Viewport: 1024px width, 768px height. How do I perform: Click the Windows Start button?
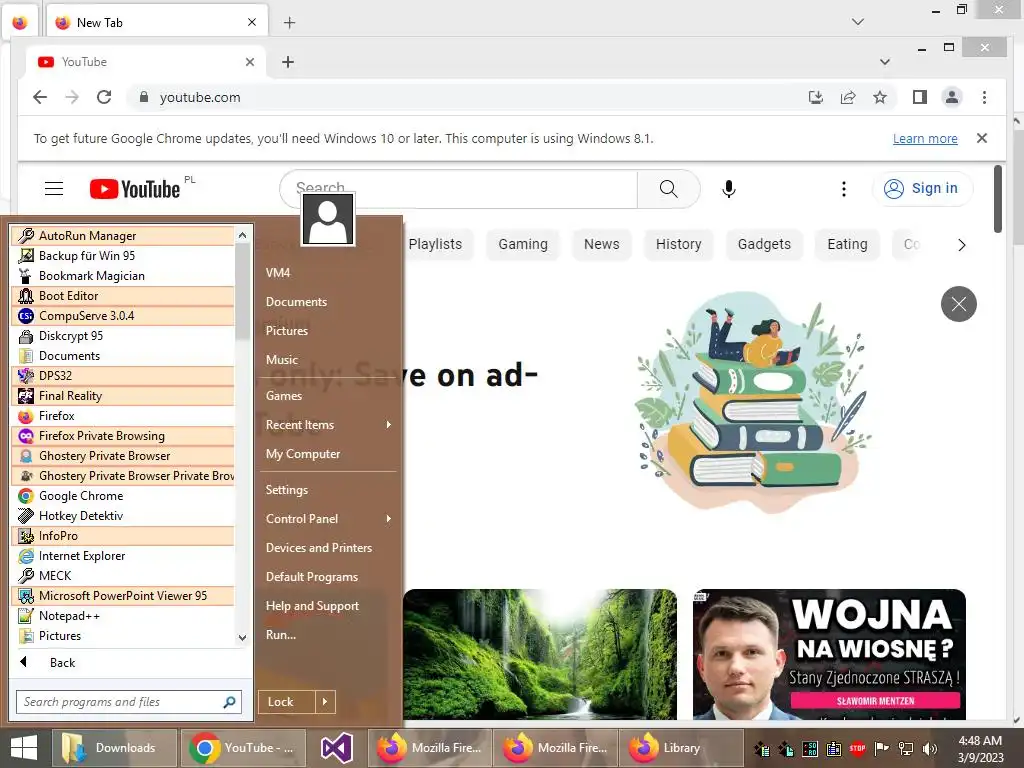24,748
